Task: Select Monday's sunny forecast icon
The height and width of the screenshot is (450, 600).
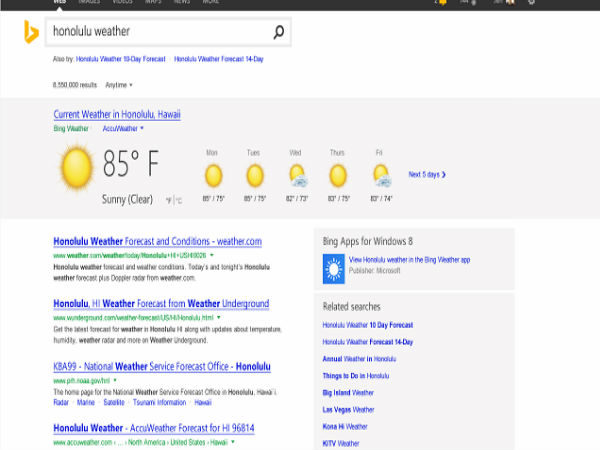Action: (212, 176)
